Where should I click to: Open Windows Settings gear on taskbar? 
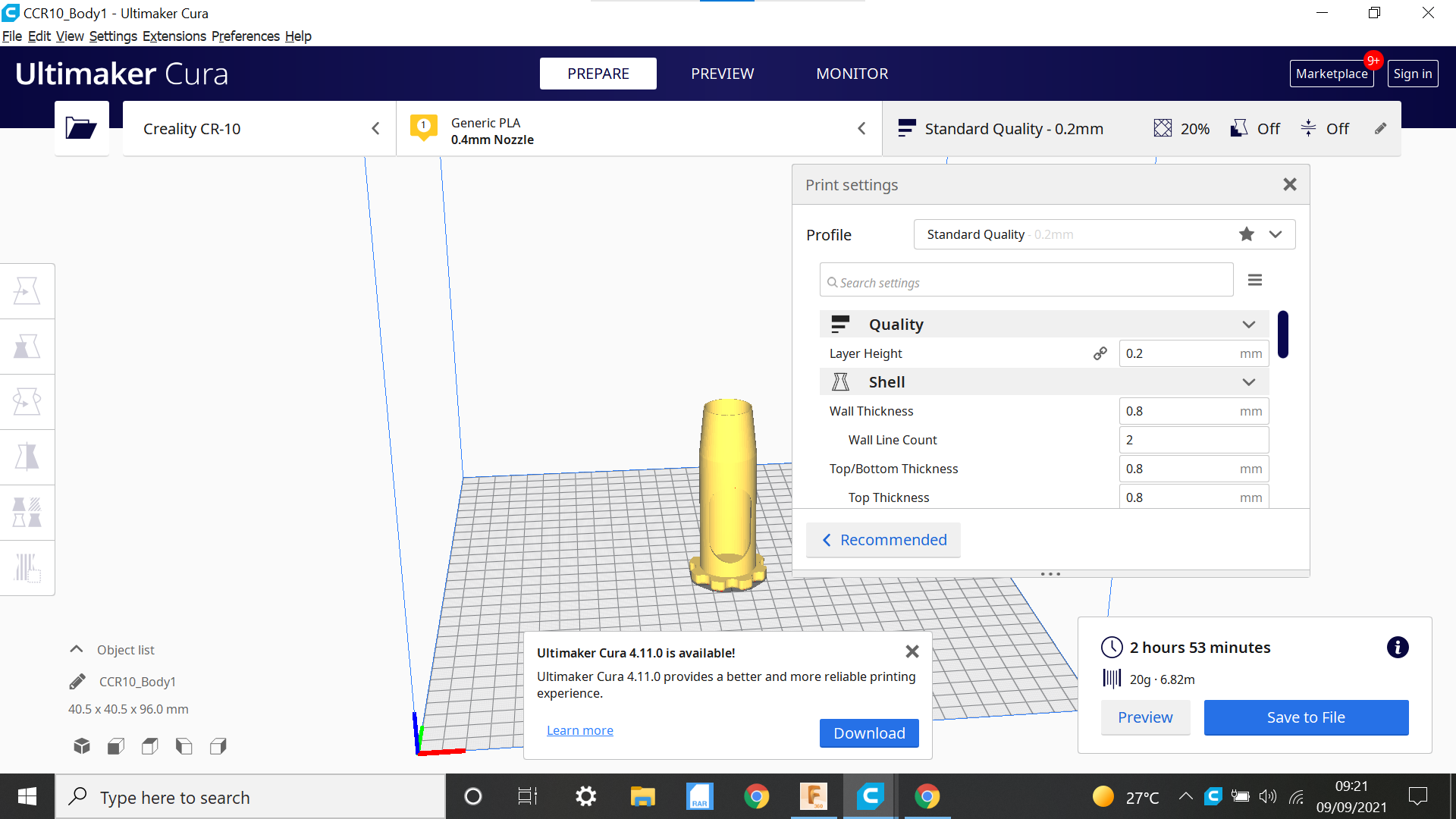coord(585,796)
